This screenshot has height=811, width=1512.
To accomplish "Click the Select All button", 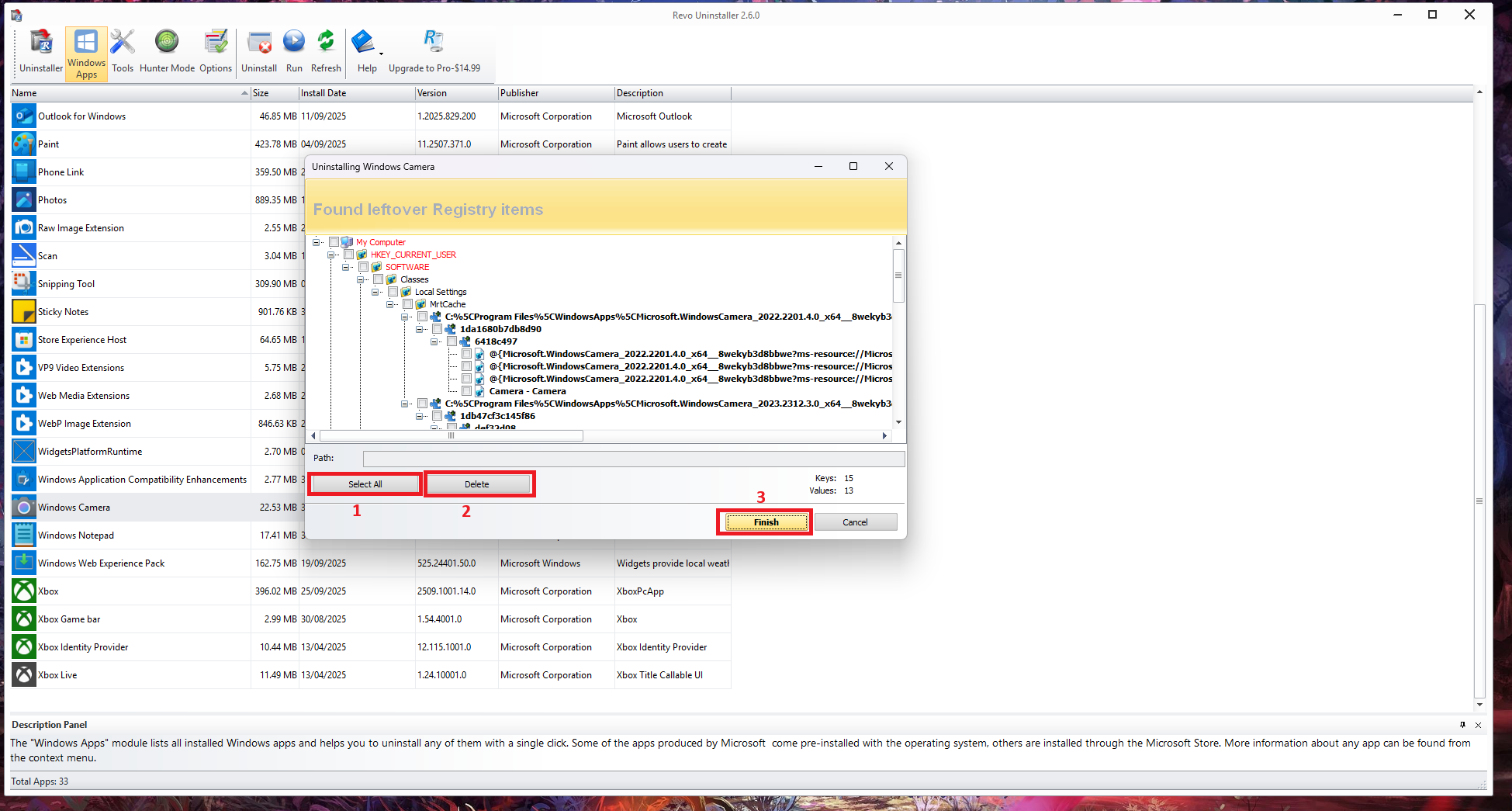I will tap(365, 484).
